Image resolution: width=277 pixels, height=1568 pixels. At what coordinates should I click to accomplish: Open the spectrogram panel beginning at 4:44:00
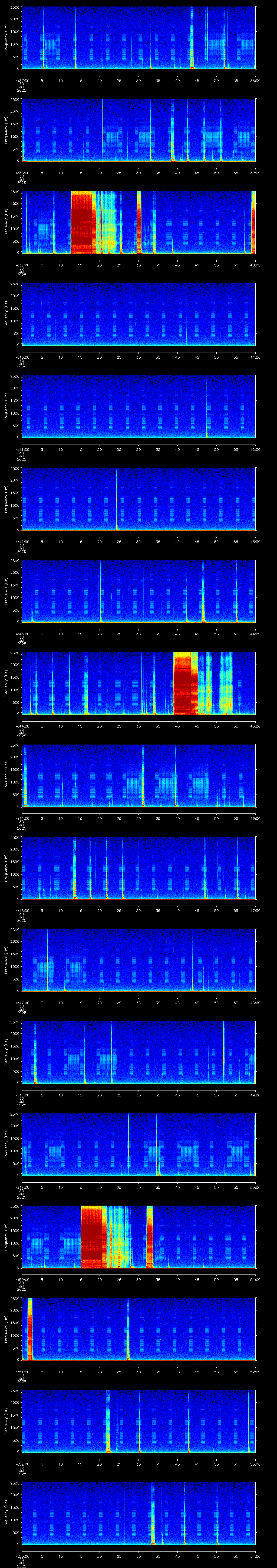pyautogui.click(x=139, y=683)
